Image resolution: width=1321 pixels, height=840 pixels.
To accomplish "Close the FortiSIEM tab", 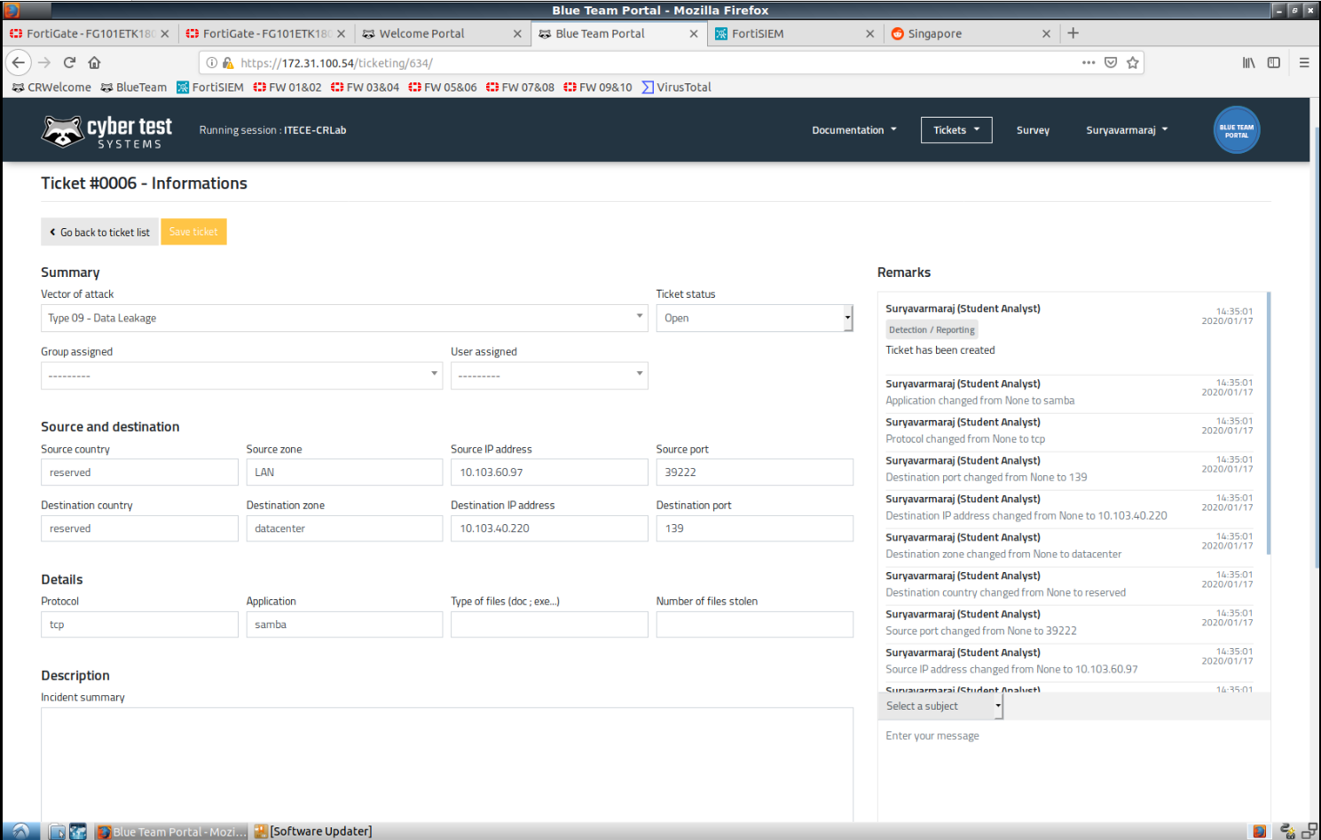I will point(870,33).
